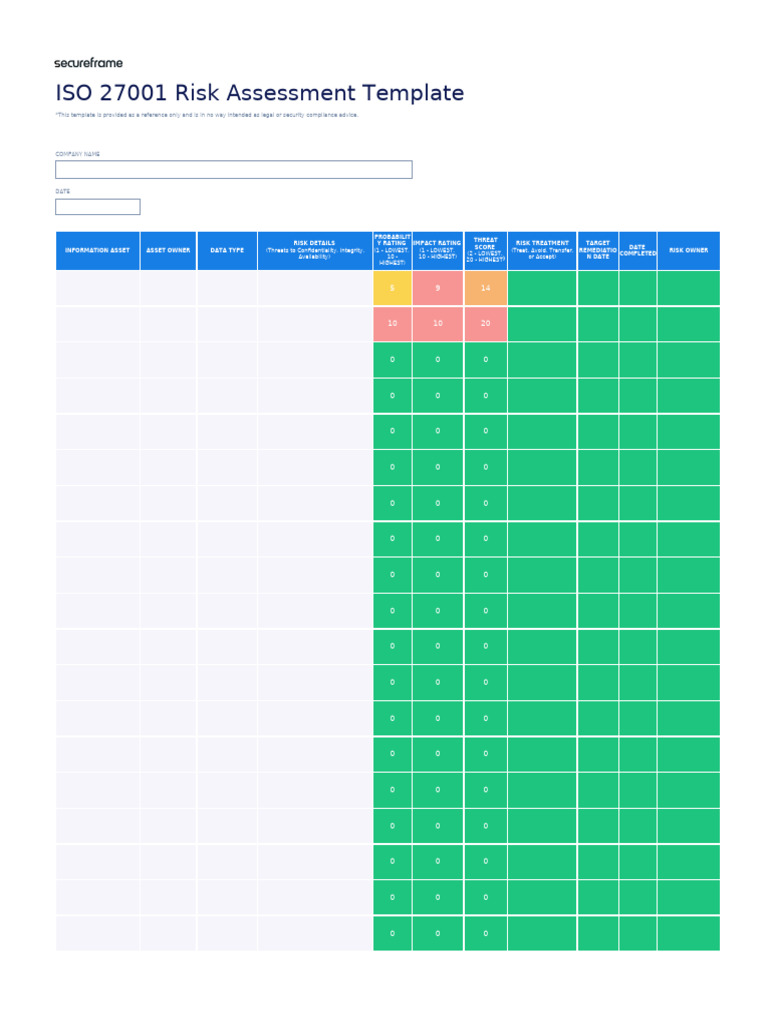The image size is (768, 1024).
Task: Click the Impact Rating column header
Action: tap(437, 251)
